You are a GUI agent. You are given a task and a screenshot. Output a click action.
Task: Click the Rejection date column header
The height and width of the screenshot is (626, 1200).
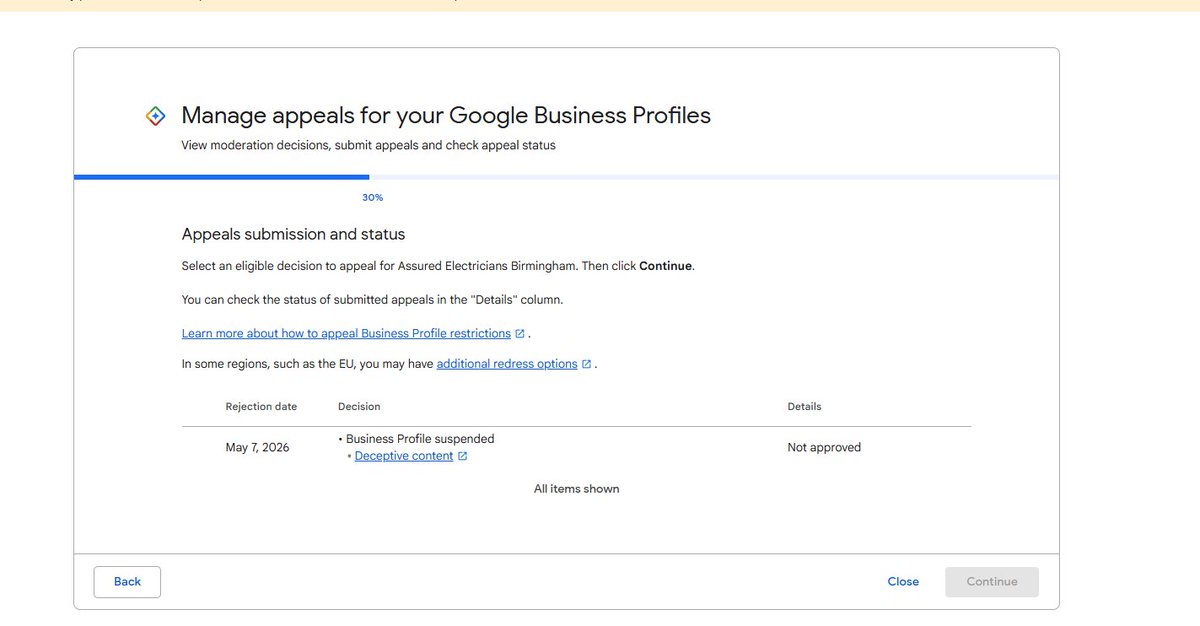pos(261,407)
